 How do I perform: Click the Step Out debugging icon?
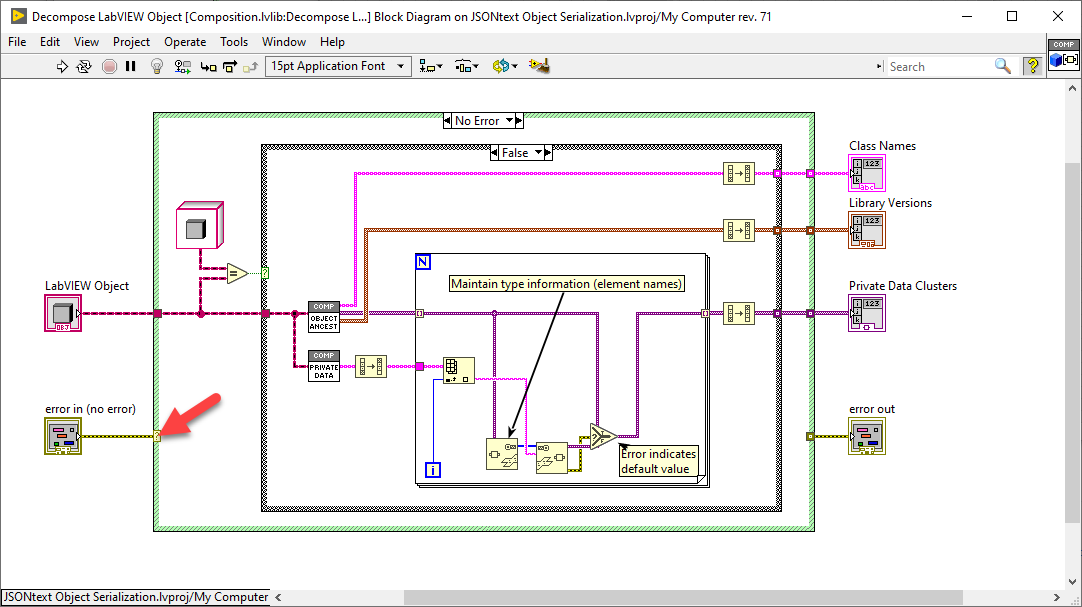click(x=249, y=66)
